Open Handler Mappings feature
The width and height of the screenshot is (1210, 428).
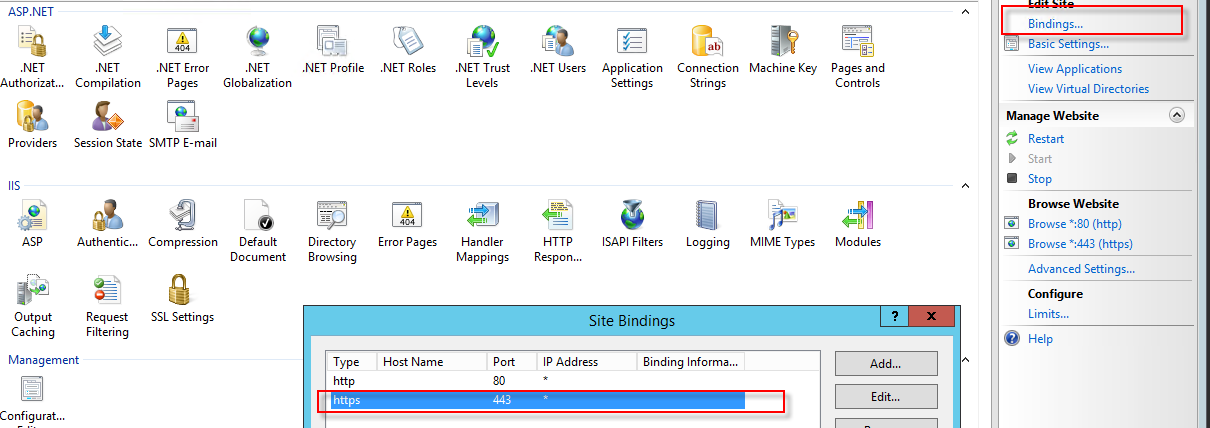tap(484, 230)
